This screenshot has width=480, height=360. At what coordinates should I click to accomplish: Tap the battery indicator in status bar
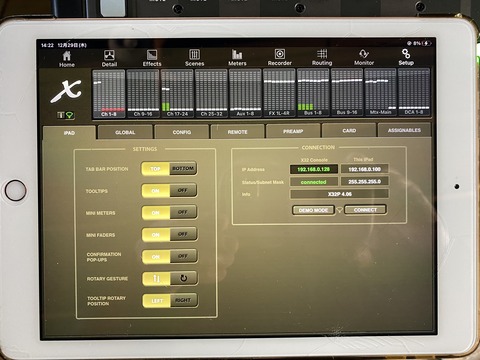point(427,43)
